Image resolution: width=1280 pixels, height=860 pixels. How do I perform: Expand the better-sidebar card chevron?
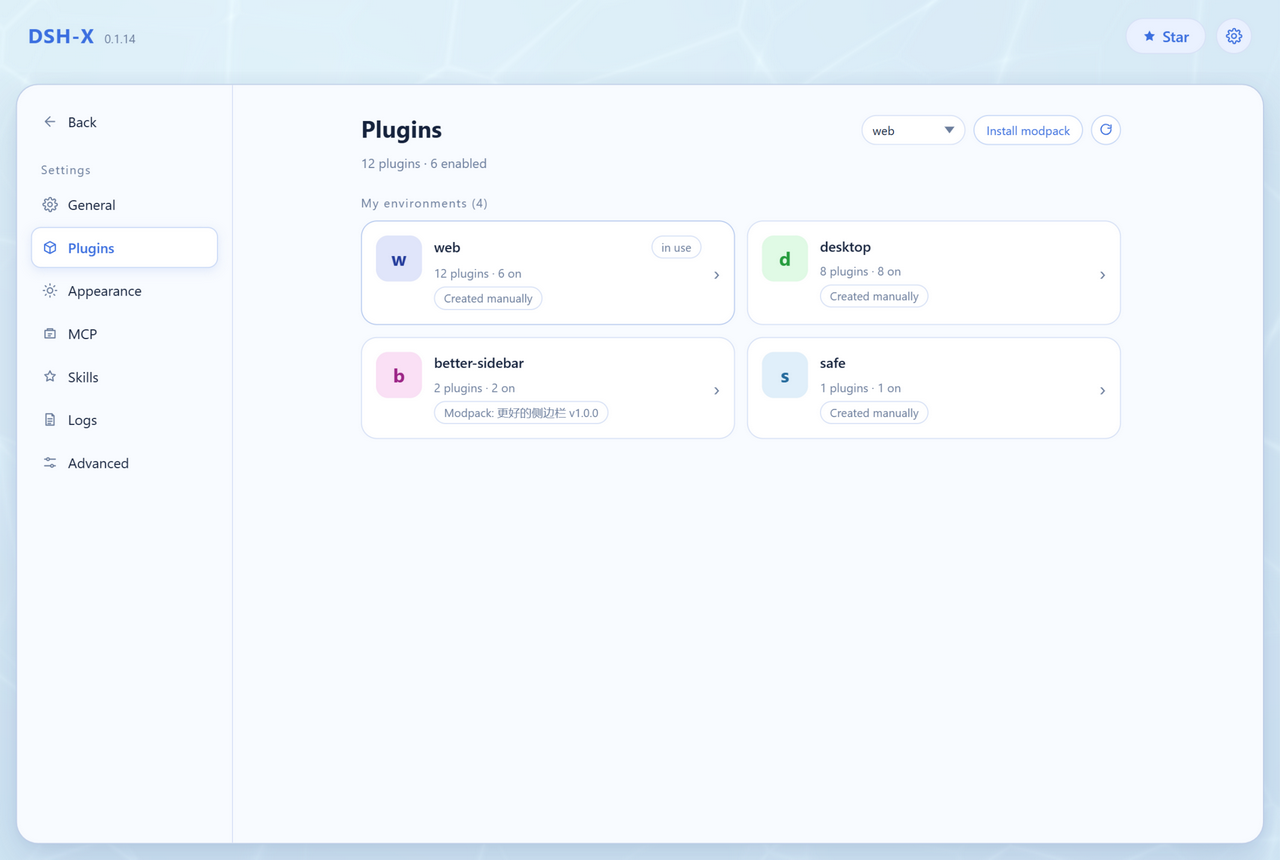point(716,391)
